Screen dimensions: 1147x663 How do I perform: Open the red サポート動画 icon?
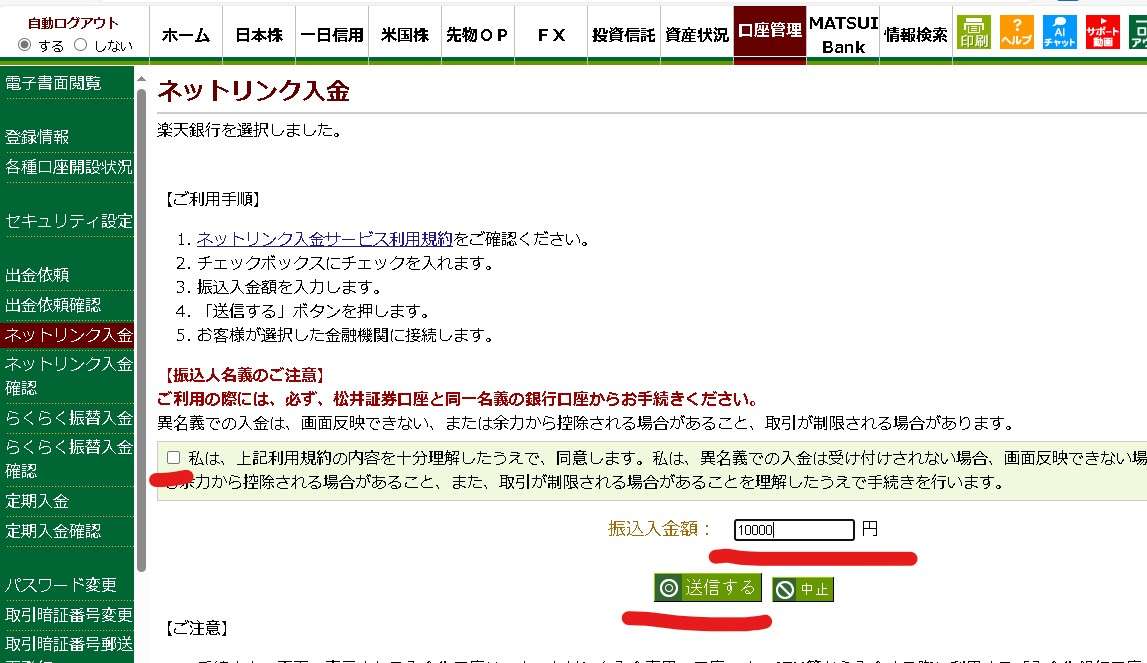[1102, 32]
